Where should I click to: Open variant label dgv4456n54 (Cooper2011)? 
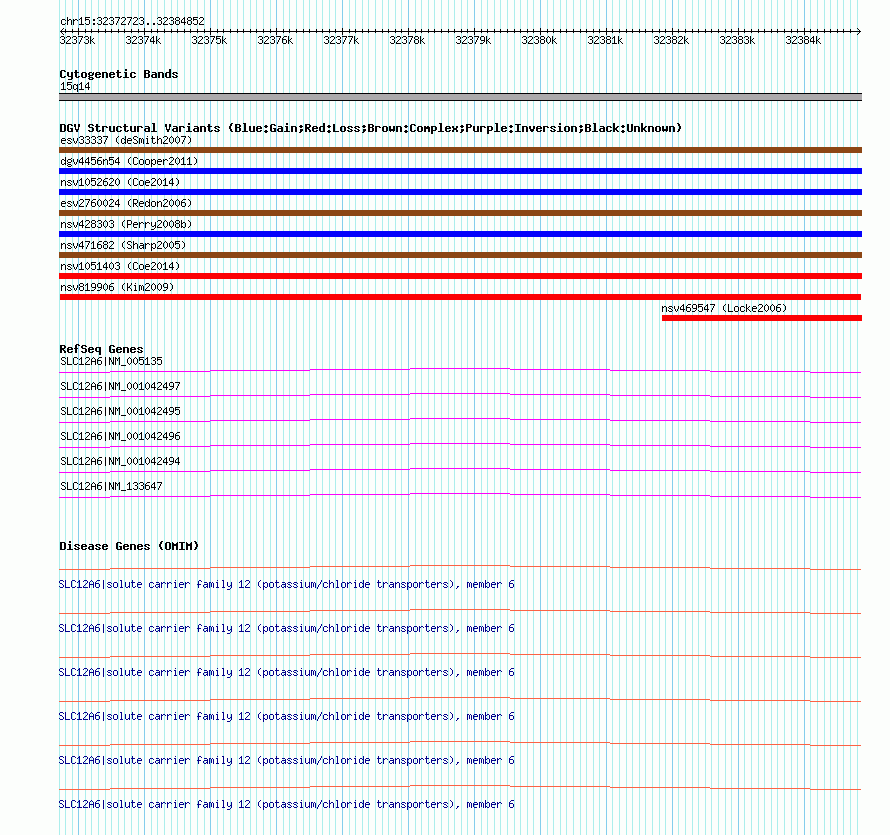click(x=129, y=161)
